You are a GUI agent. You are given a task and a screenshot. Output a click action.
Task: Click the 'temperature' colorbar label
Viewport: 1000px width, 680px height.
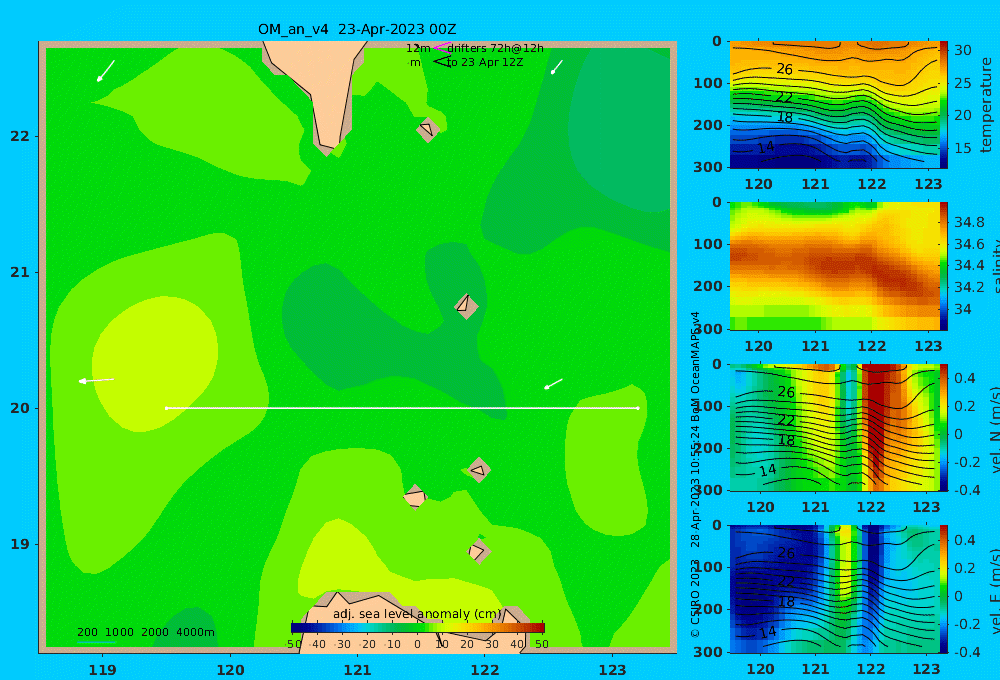[x=986, y=105]
